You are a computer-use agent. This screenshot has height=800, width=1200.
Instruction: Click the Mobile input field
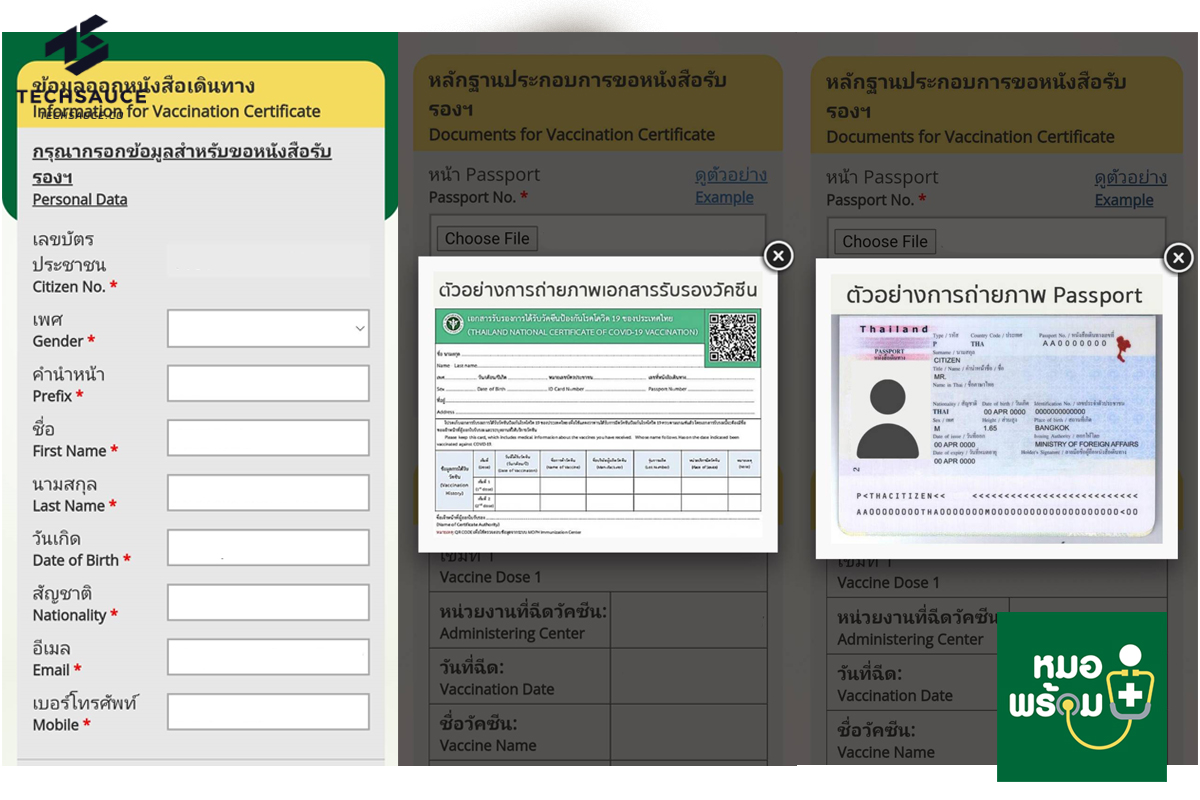268,712
